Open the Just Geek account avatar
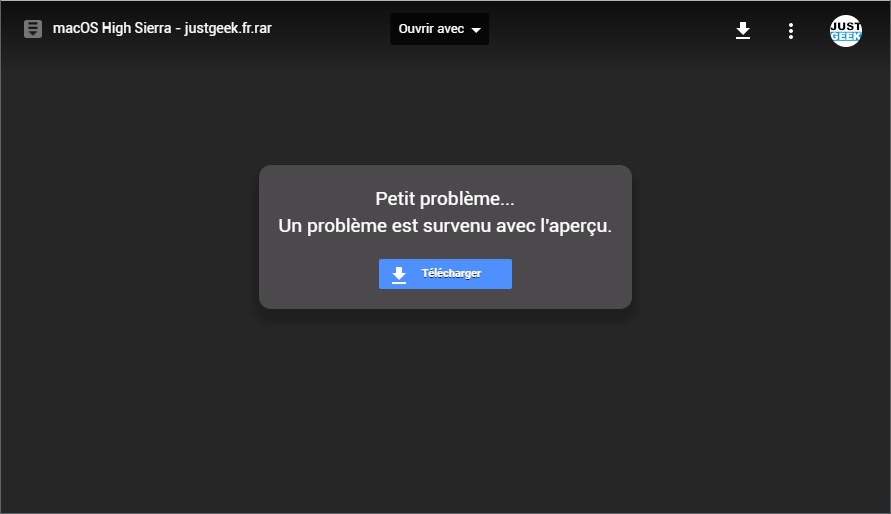Image resolution: width=891 pixels, height=514 pixels. pos(846,31)
